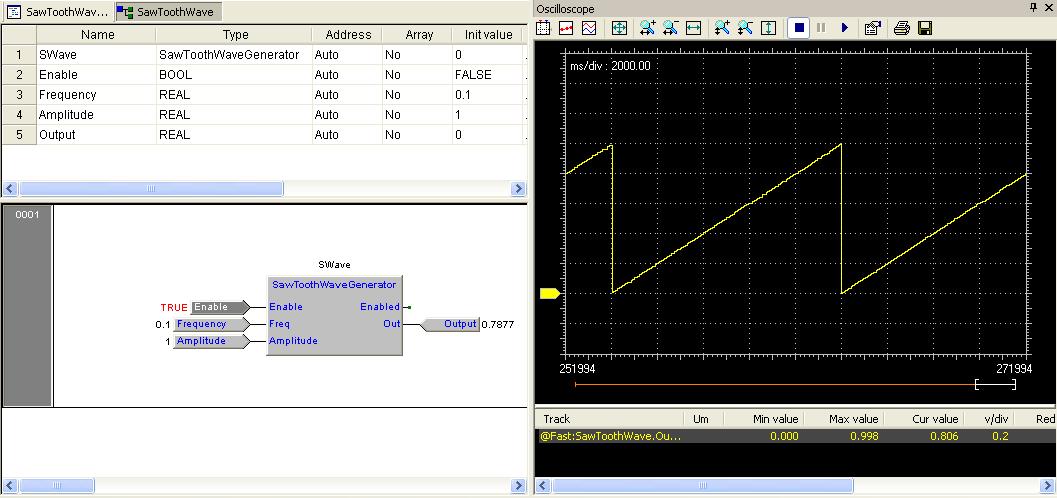Image resolution: width=1057 pixels, height=498 pixels.
Task: Save the oscilloscope data with floppy icon
Action: (x=926, y=28)
